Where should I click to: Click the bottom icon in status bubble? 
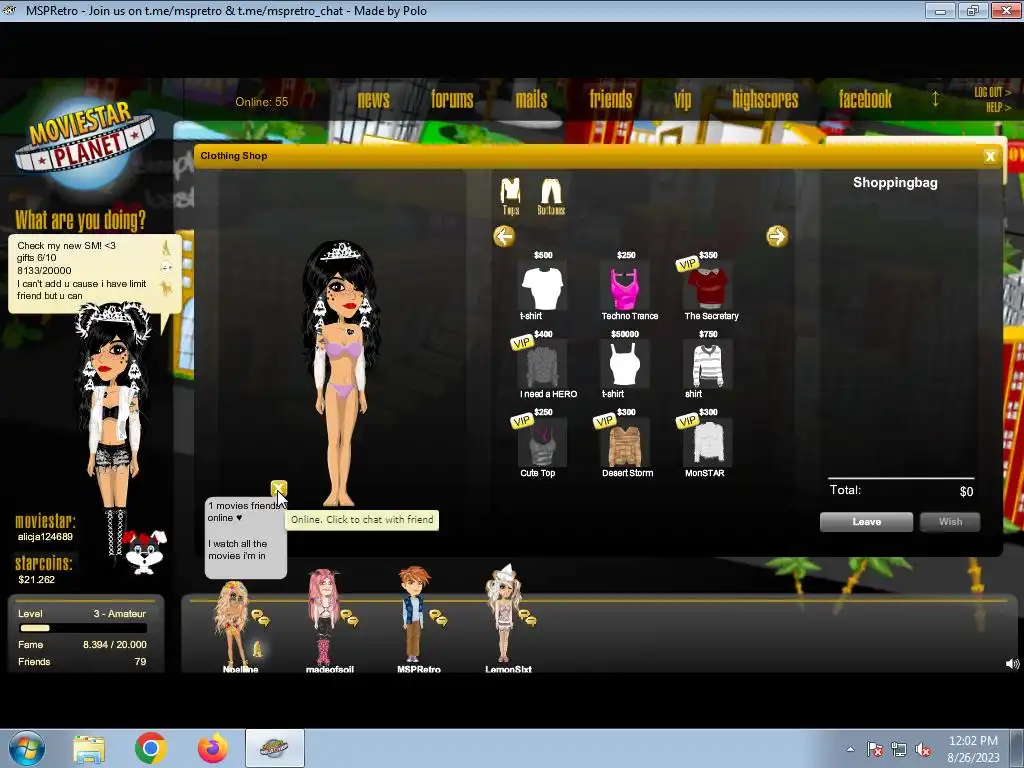pyautogui.click(x=166, y=288)
